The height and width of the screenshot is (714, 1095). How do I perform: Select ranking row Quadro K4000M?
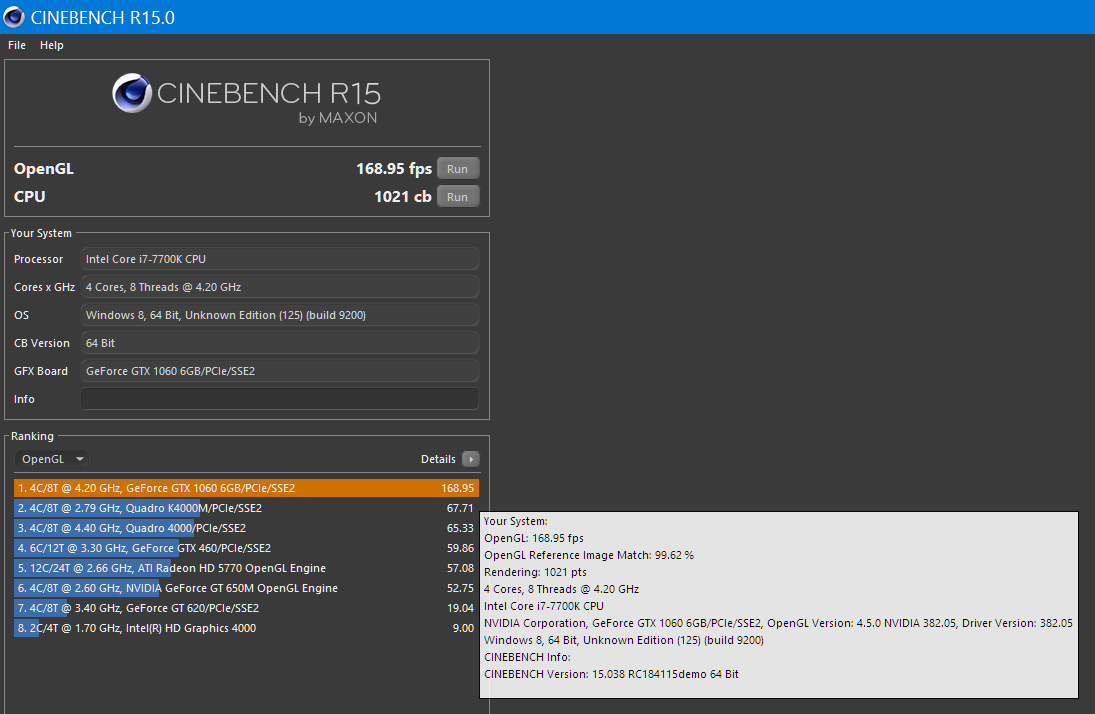pyautogui.click(x=247, y=508)
